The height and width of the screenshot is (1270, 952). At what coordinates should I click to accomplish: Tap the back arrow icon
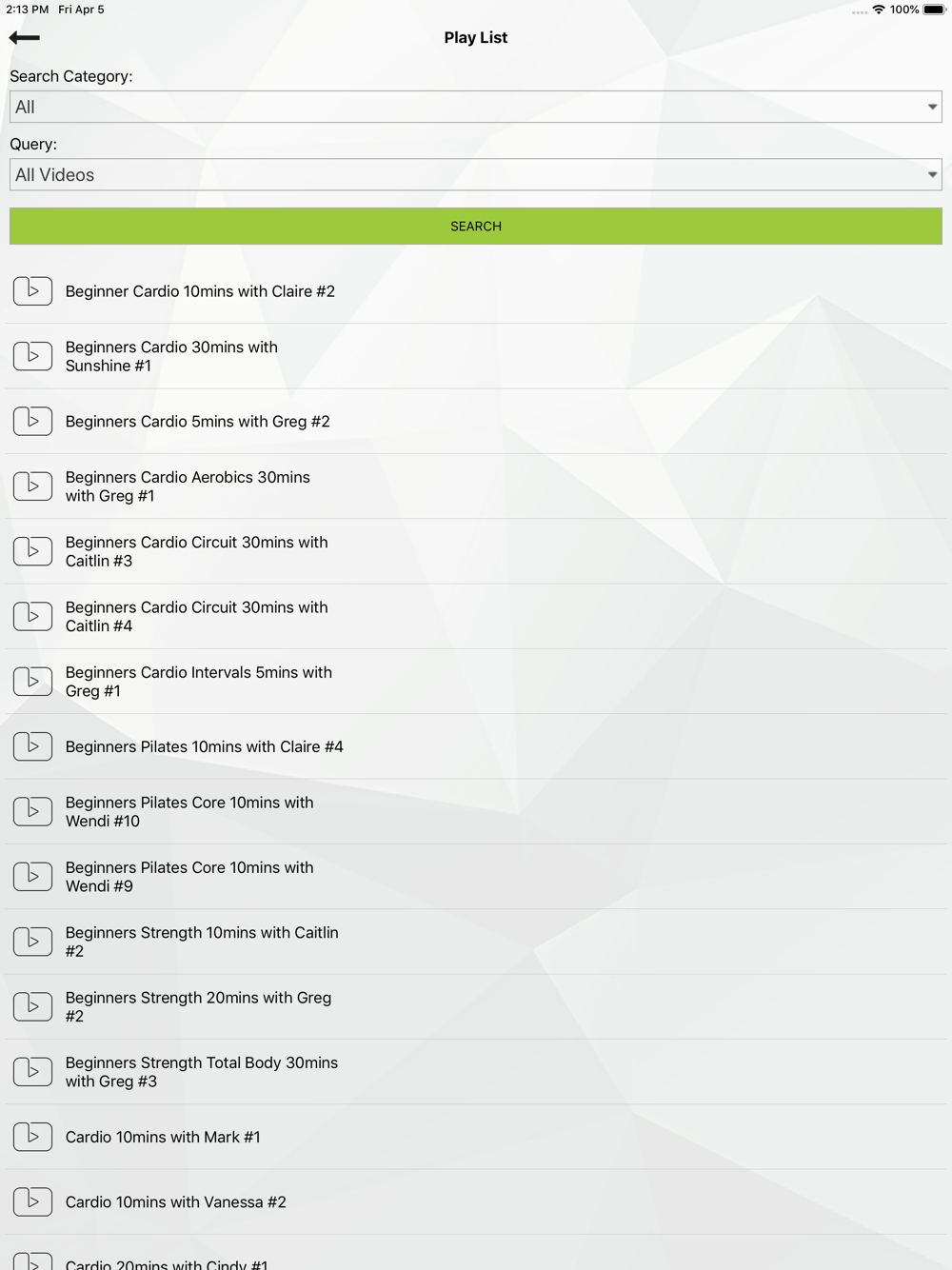24,38
